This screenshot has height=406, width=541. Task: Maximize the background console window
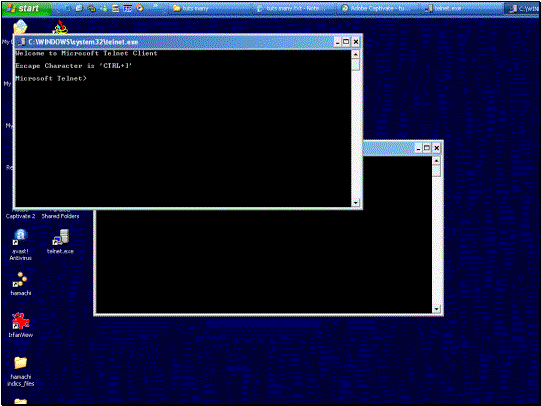point(427,148)
